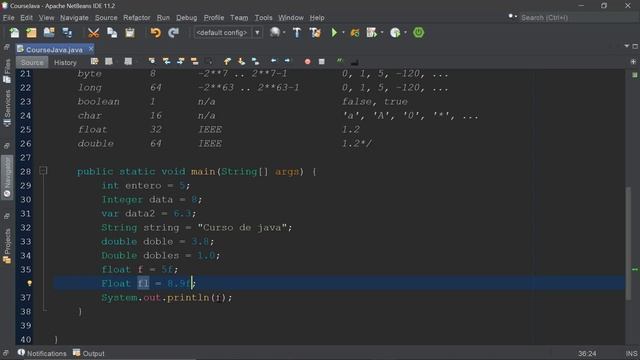This screenshot has width=640, height=360.
Task: Click line number 37 in gutter
Action: click(25, 298)
